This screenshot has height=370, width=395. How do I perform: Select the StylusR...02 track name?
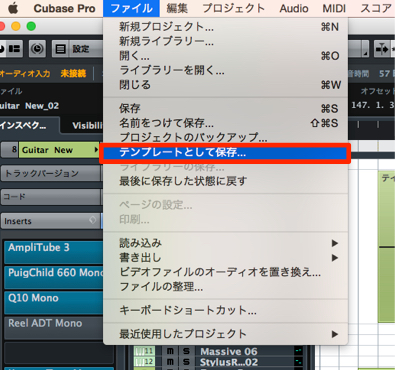(229, 362)
